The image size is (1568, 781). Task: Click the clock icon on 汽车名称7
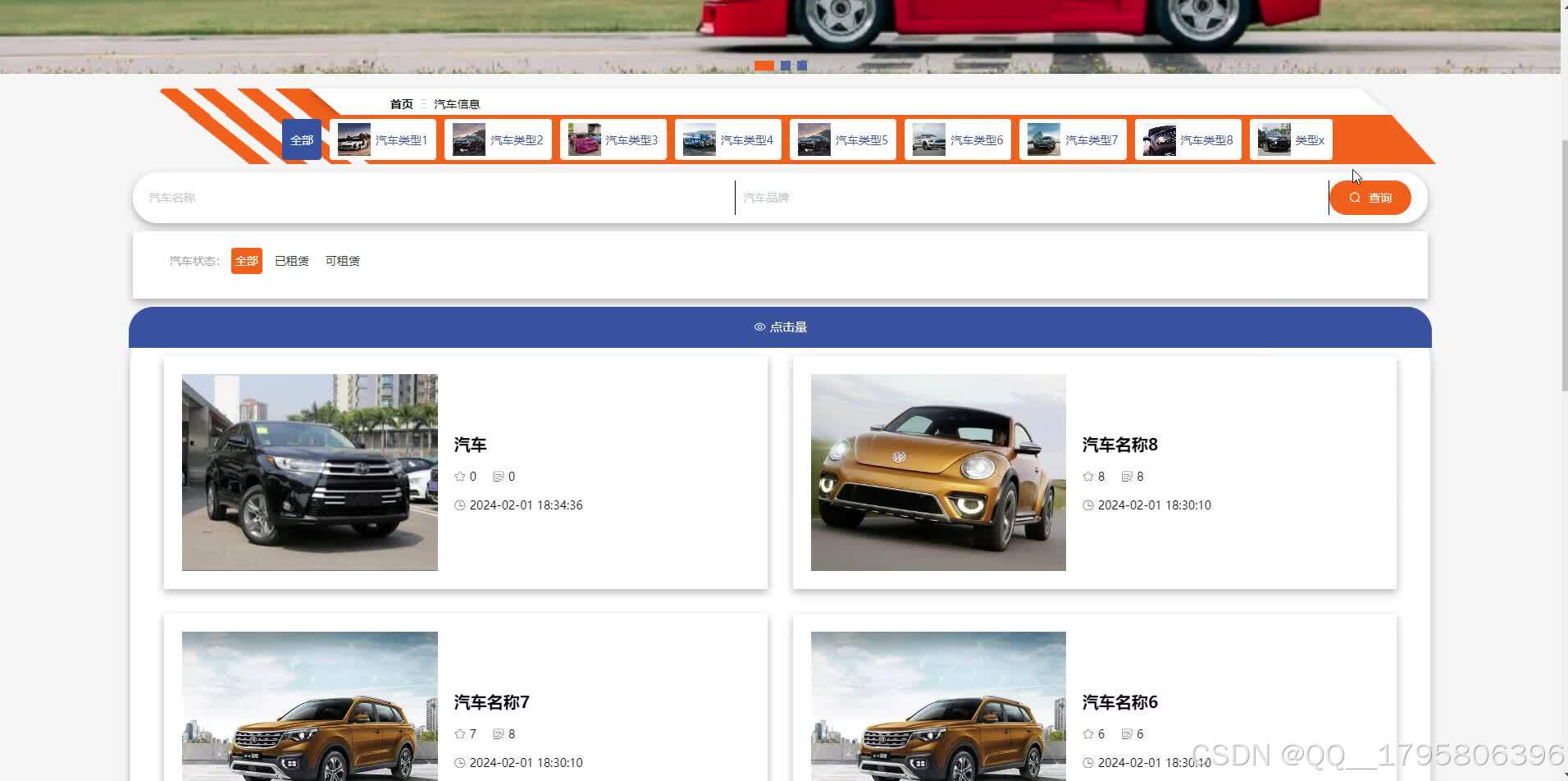pos(459,763)
